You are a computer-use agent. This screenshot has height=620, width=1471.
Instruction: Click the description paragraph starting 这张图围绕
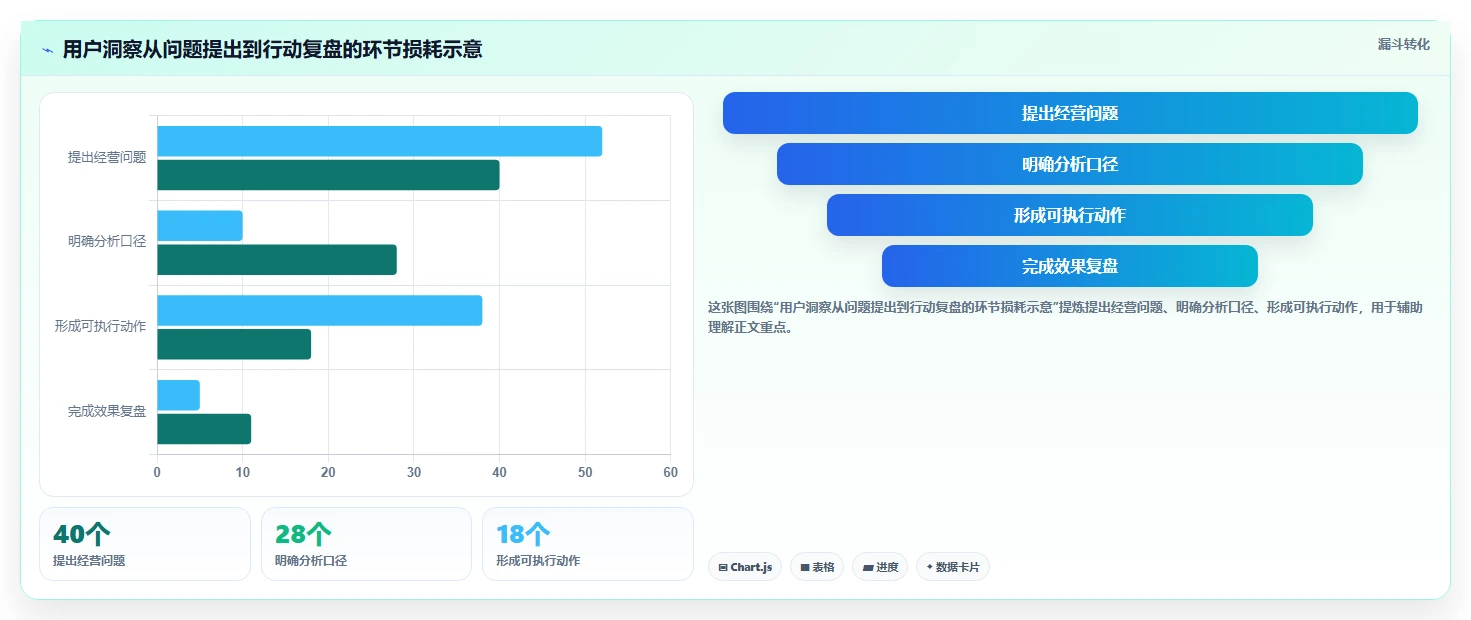coord(1065,317)
